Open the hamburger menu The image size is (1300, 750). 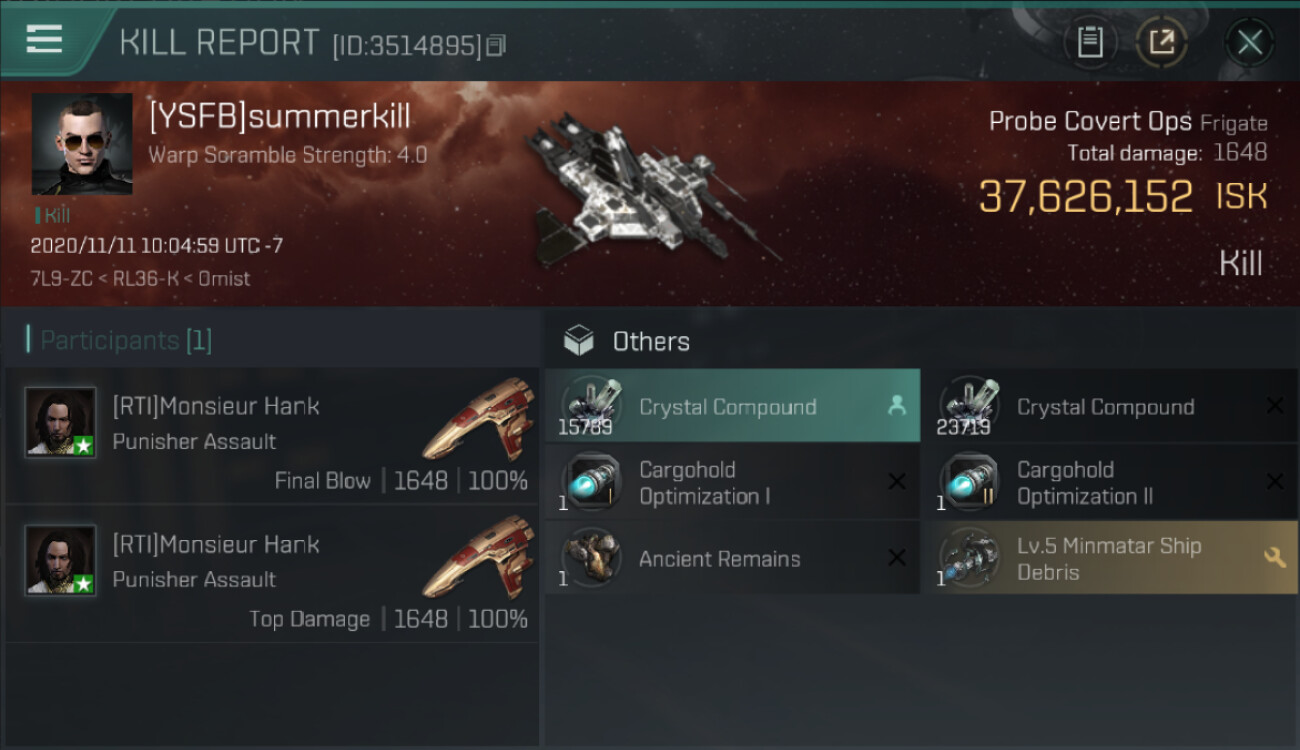44,39
